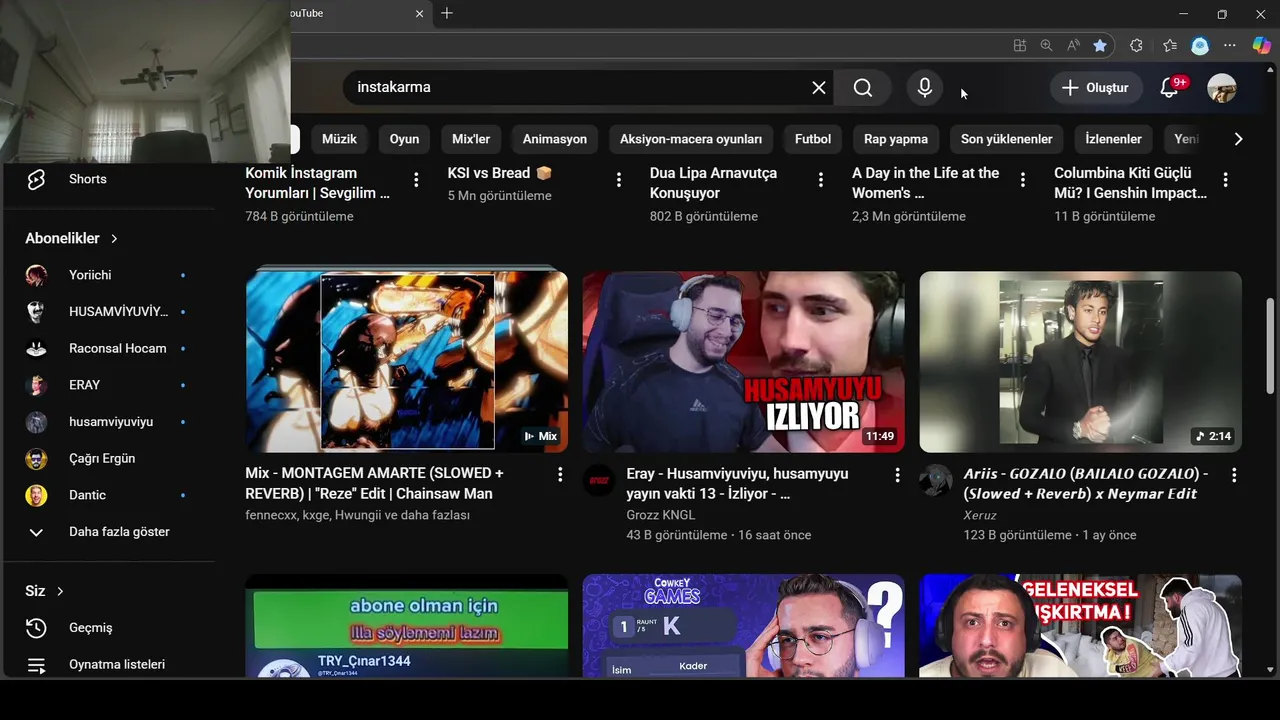Open options for Ariis GOZALO video
The height and width of the screenshot is (720, 1280).
[x=1234, y=475]
